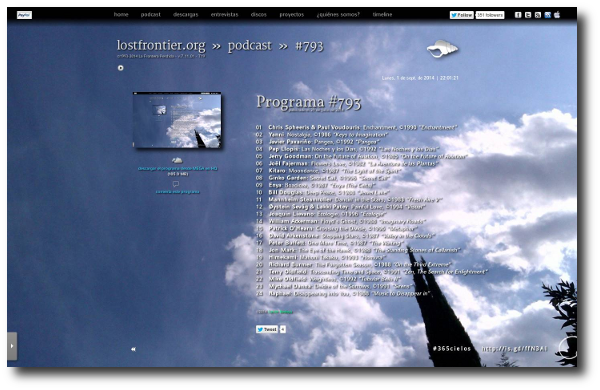The height and width of the screenshot is (390, 600).
Task: Select track 17 Peter Buffett
Action: 330,243
